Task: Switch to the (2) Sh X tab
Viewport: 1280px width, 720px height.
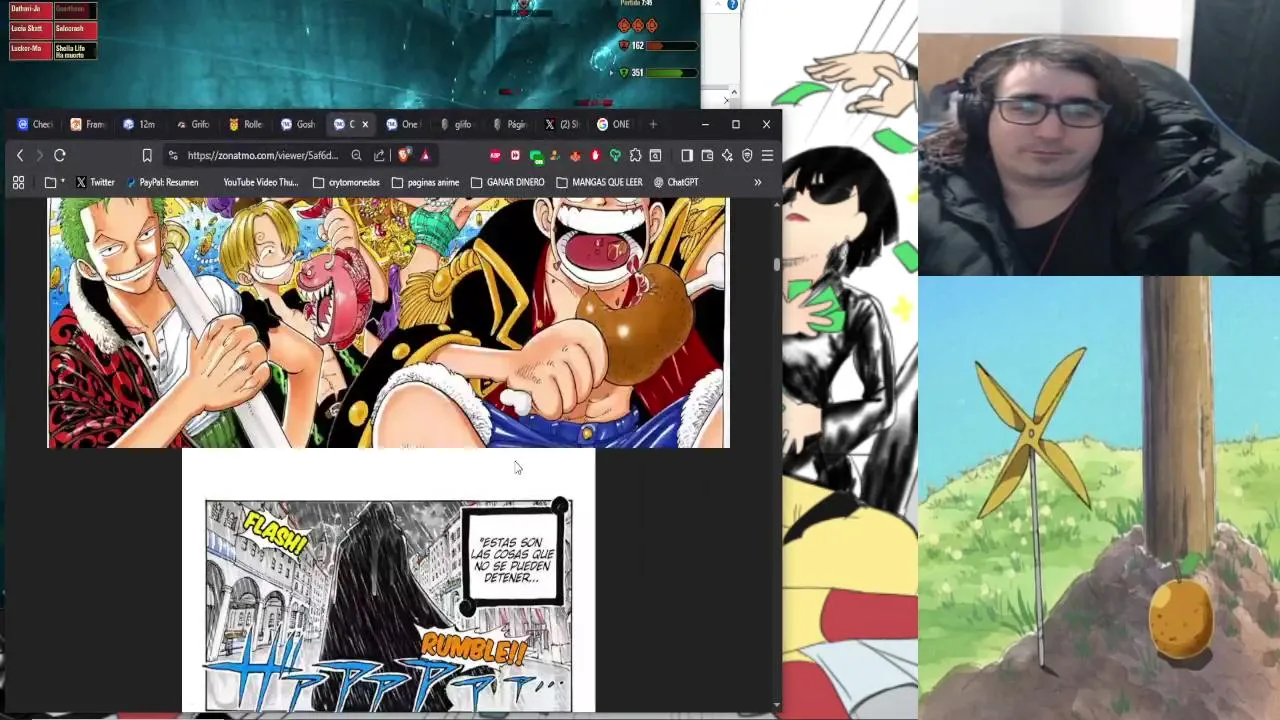Action: [563, 124]
